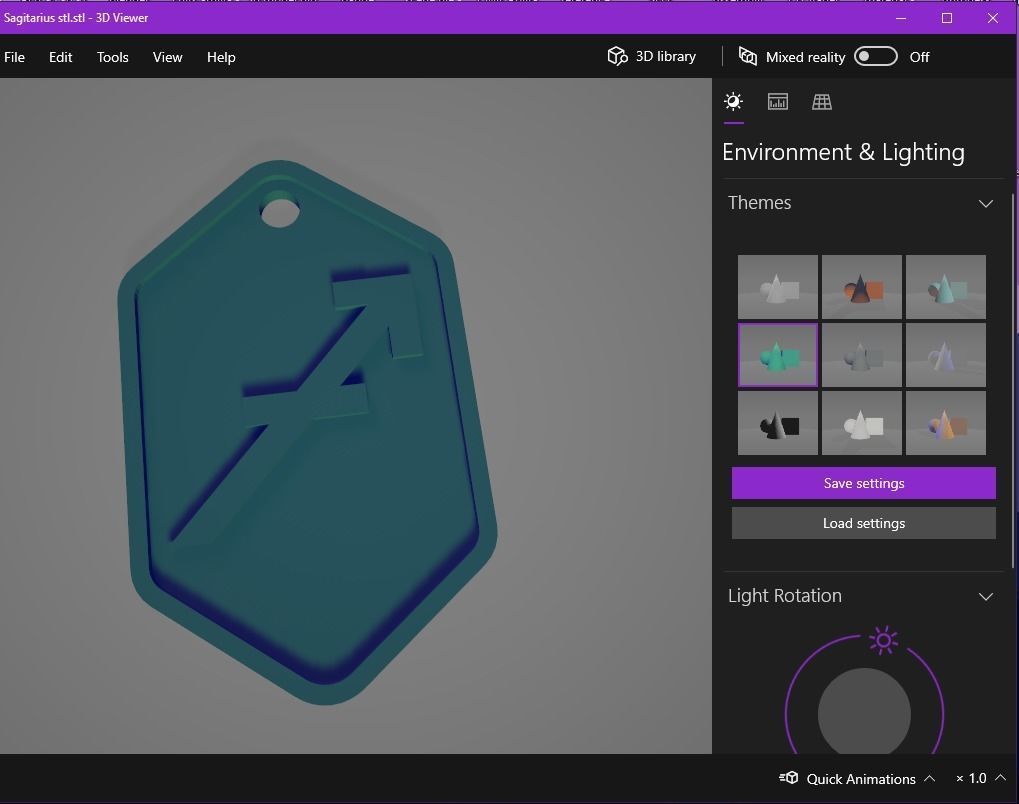Select the faint lavender theme thumbnail
This screenshot has width=1019, height=804.
click(946, 355)
